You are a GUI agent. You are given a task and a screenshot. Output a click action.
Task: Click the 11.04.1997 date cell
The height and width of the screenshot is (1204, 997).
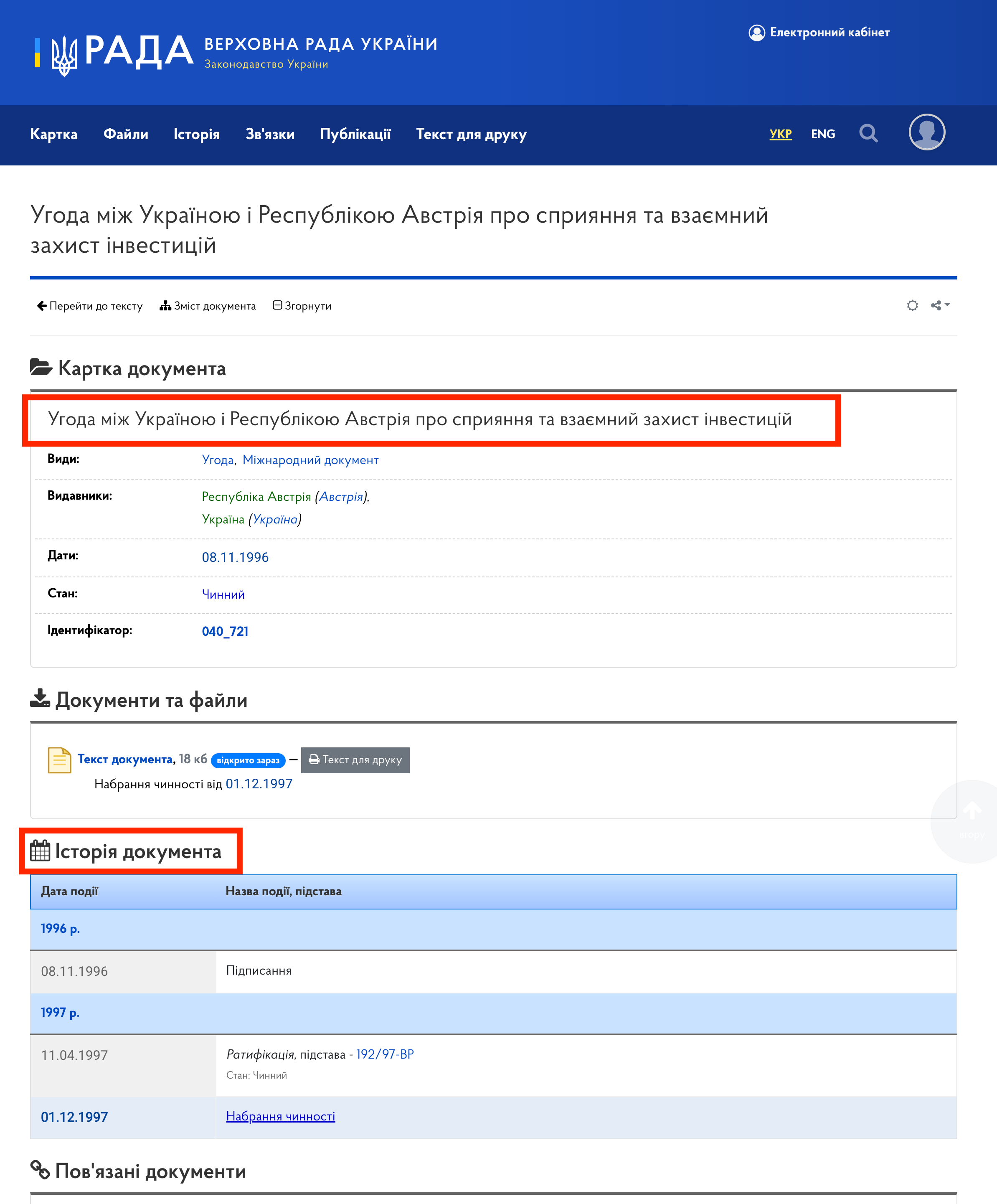(x=123, y=1066)
